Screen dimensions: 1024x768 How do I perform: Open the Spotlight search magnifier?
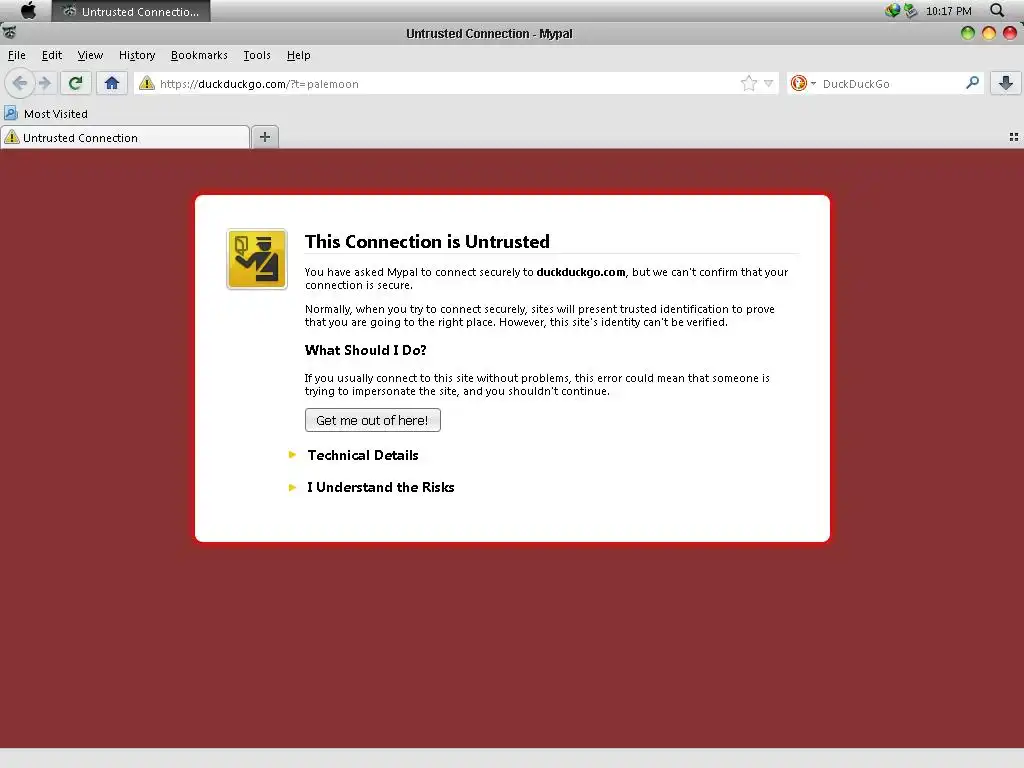click(x=997, y=10)
